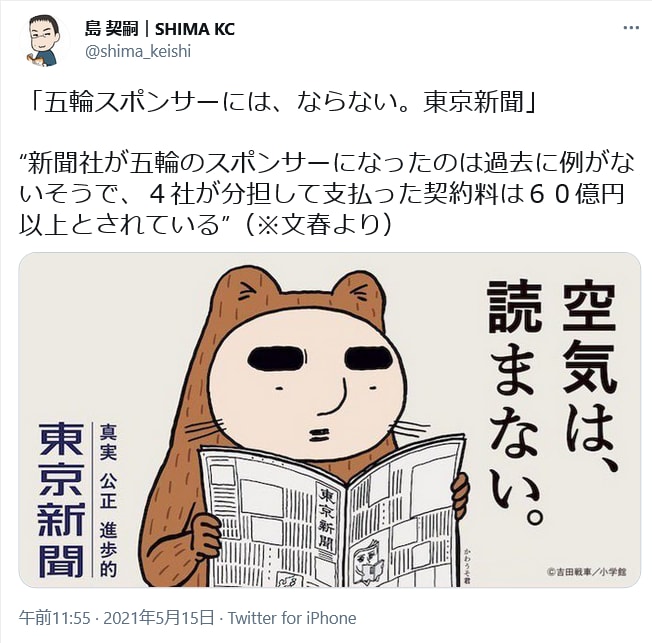Click the tweet timestamp 午前11:55
Screen dimensions: 652x643
click(x=54, y=618)
